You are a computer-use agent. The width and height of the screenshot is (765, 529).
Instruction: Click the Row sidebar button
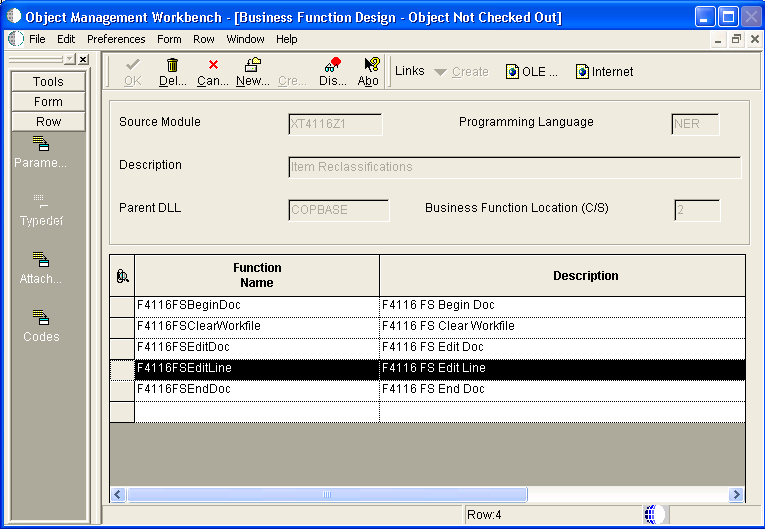(x=48, y=122)
